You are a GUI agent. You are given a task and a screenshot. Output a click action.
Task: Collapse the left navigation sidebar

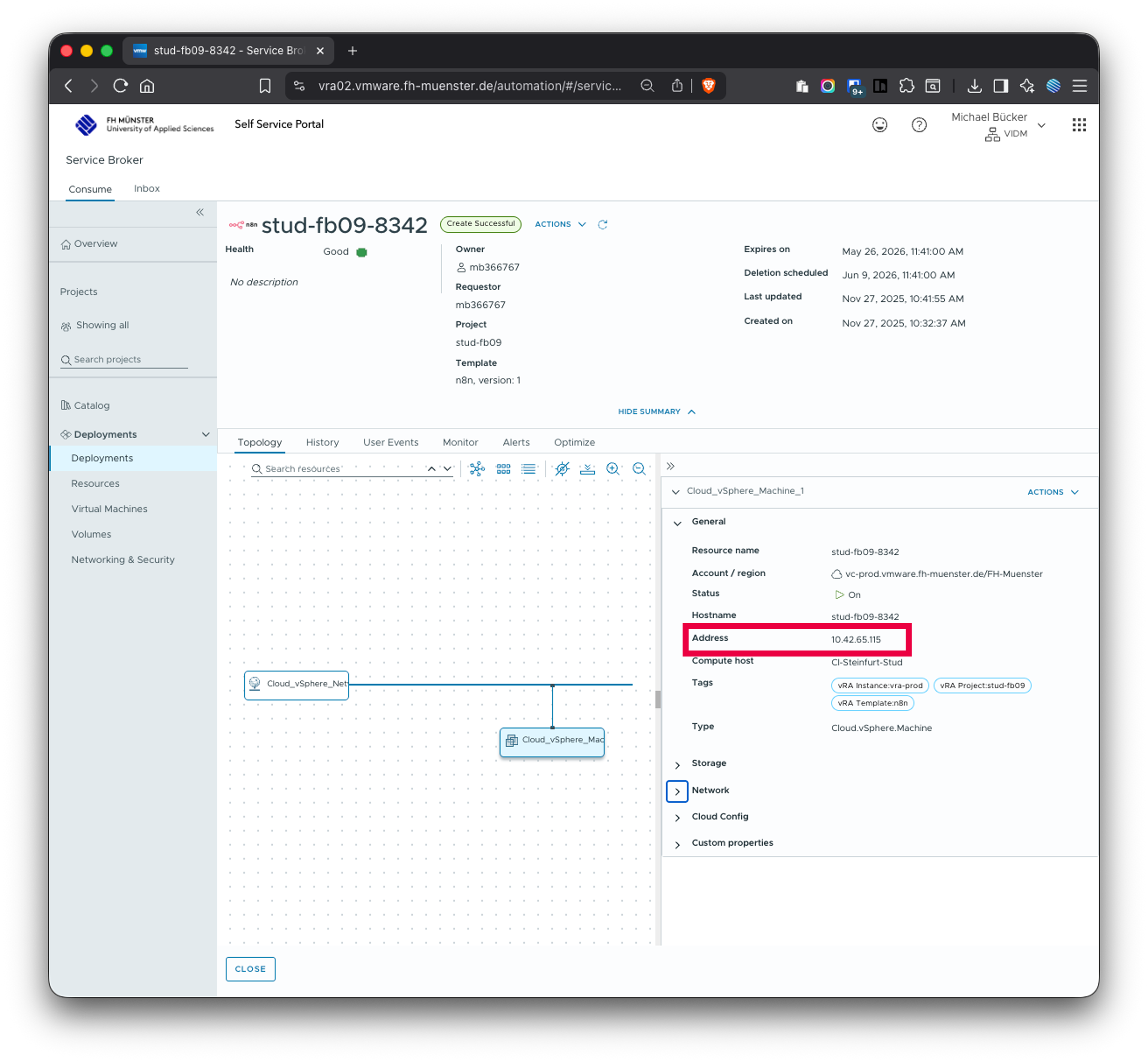point(200,213)
